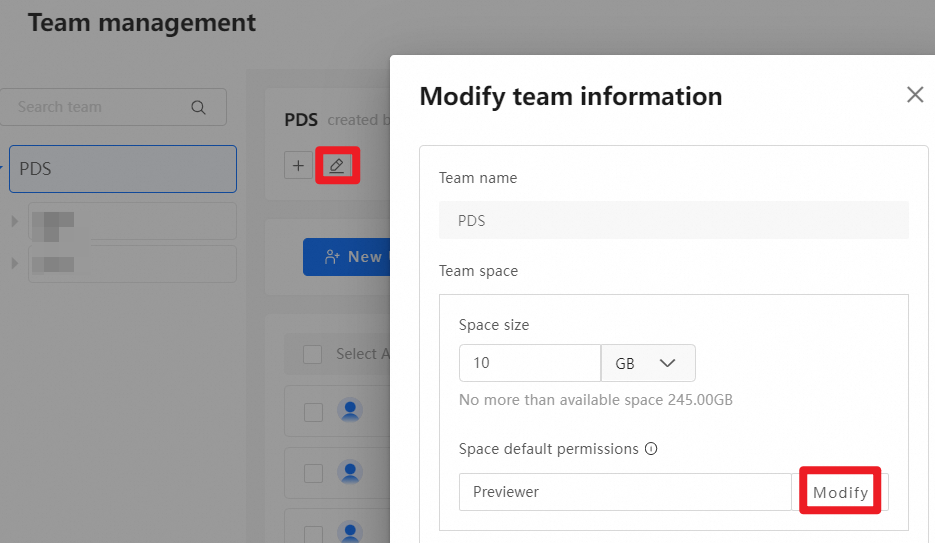Image resolution: width=935 pixels, height=543 pixels.
Task: Open the GB unit dropdown
Action: 648,363
